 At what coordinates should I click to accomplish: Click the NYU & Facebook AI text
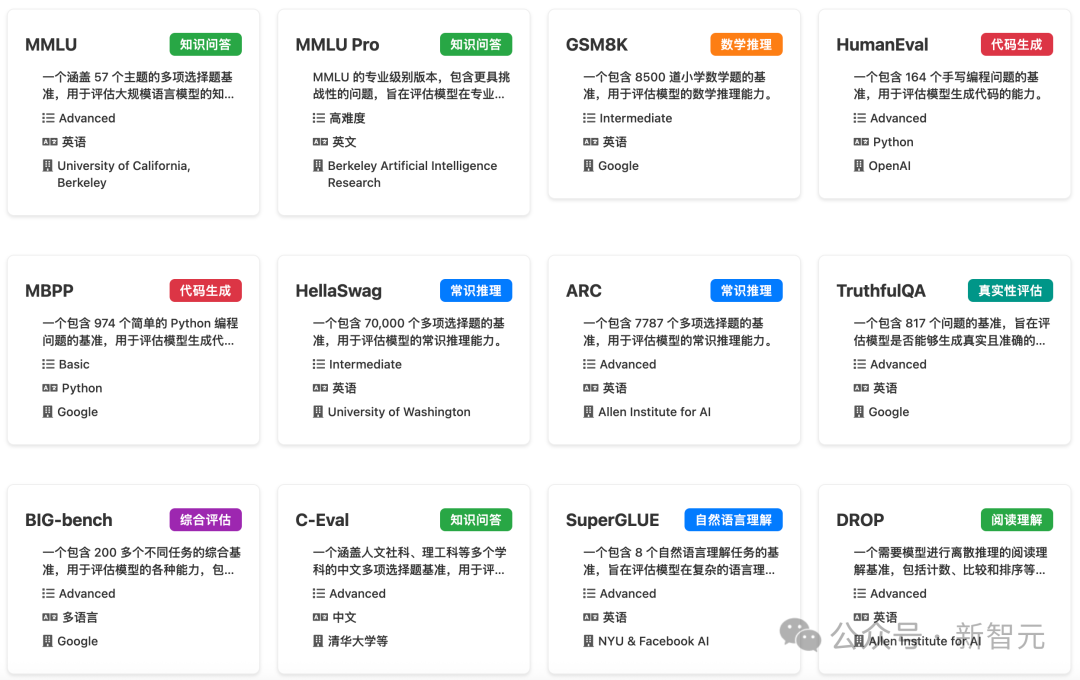653,641
